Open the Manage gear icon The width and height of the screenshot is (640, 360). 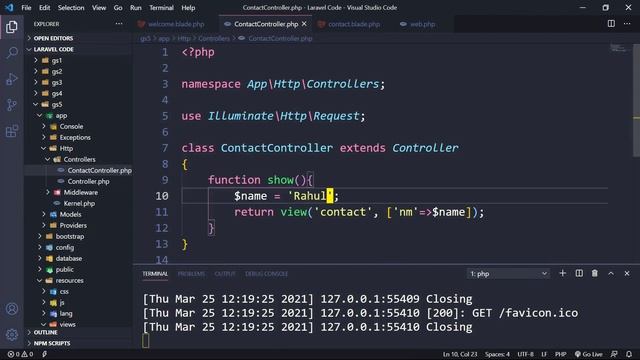pyautogui.click(x=12, y=335)
